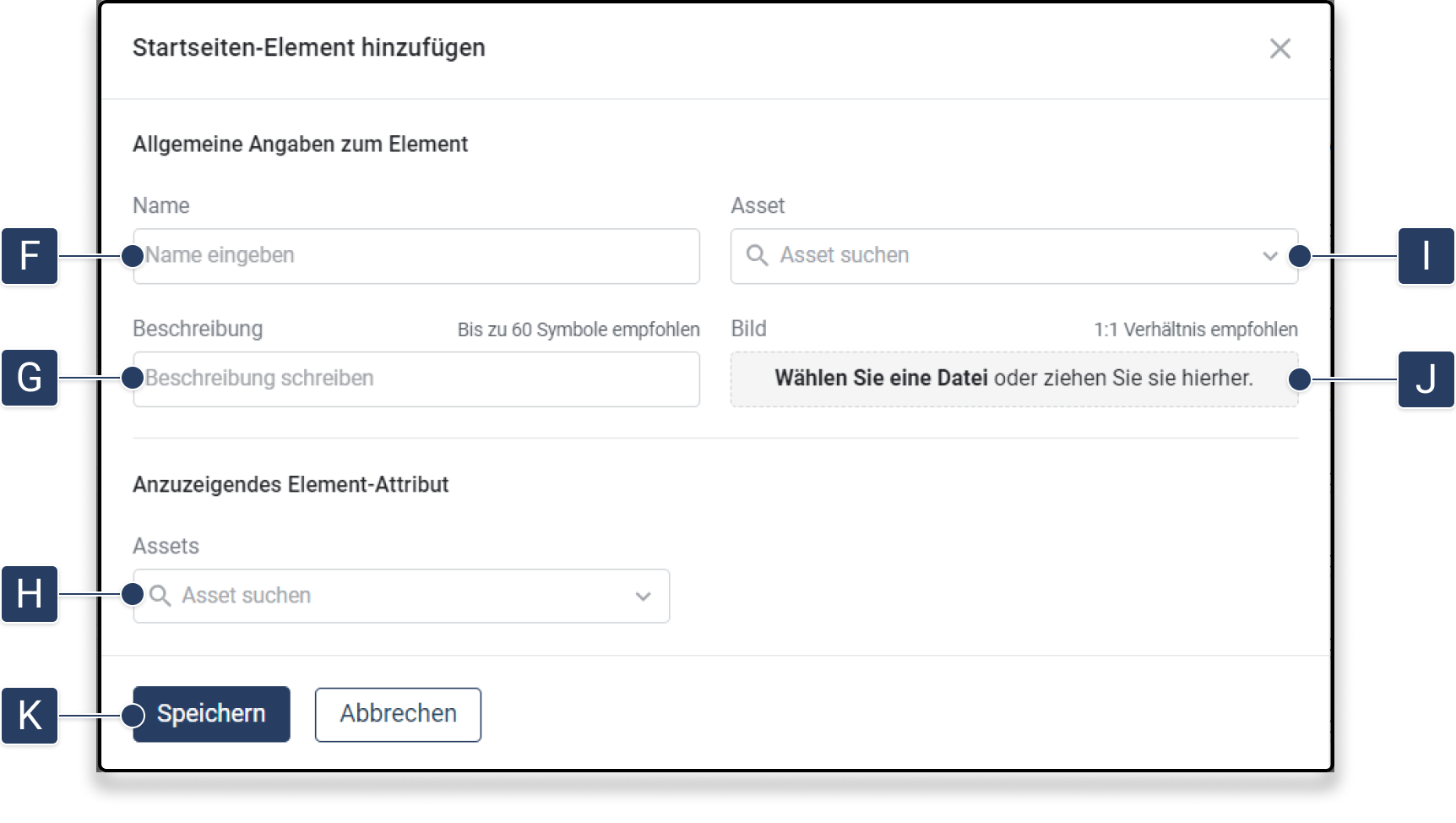Viewport: 1456px width, 823px height.
Task: Click the magnifier icon in Asset field
Action: pos(757,255)
